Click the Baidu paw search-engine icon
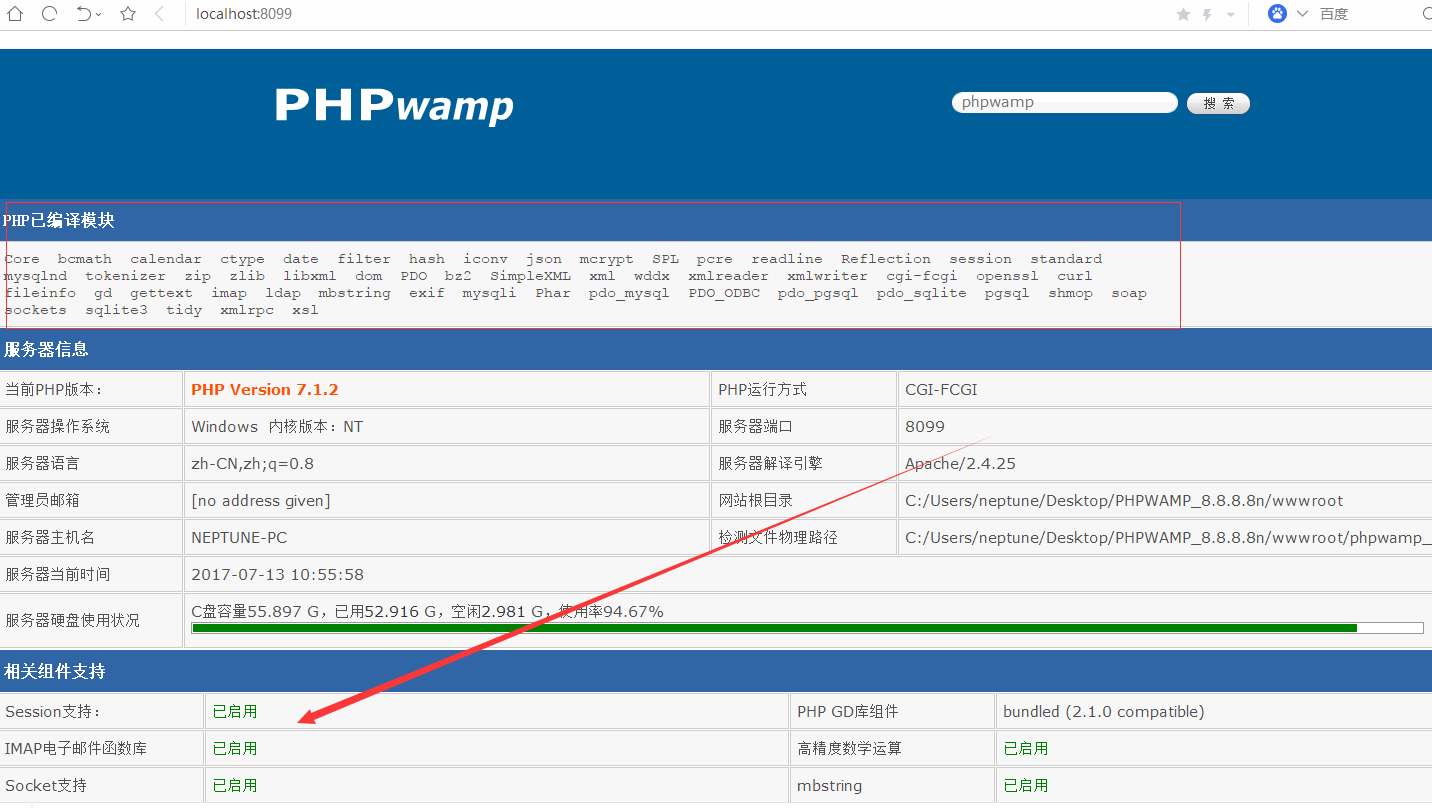The width and height of the screenshot is (1432, 808). (x=1277, y=14)
